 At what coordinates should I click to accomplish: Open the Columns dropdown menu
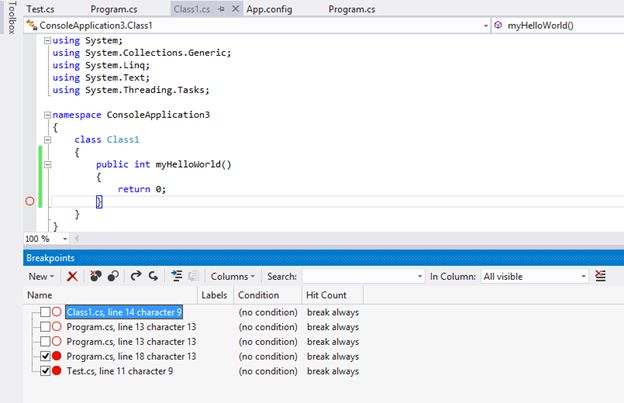(x=233, y=276)
